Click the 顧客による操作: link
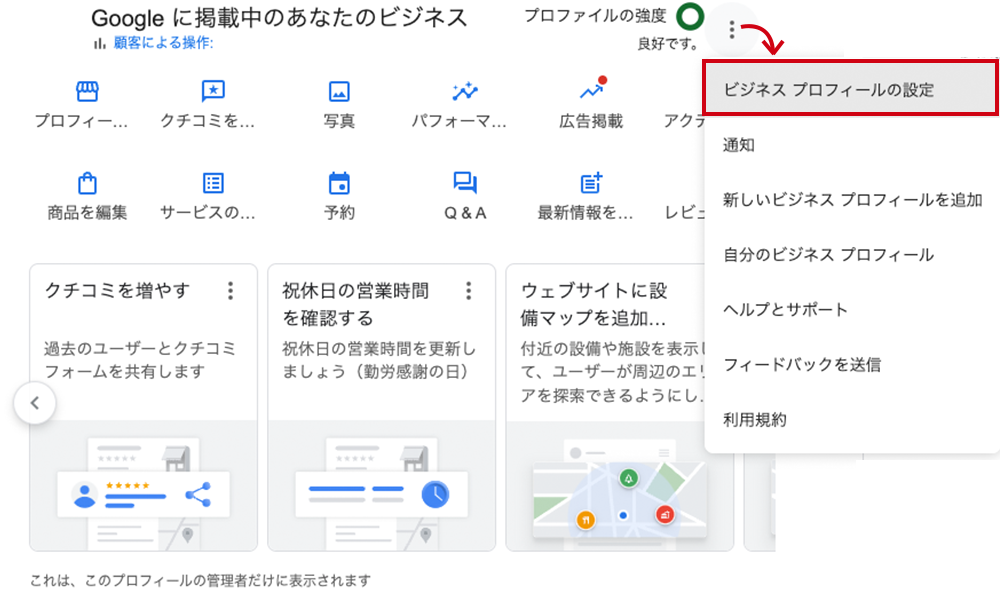Viewport: 1000px width, 605px height. 163,43
